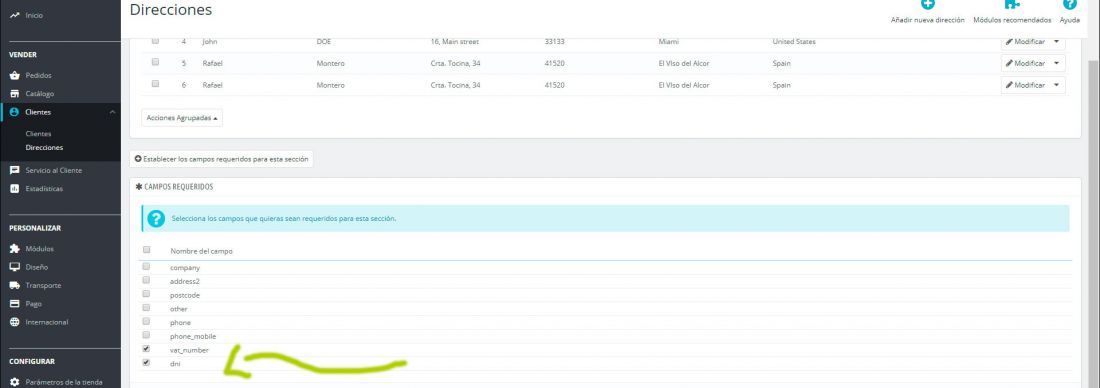Click the Estadísticas chart icon

click(15, 189)
